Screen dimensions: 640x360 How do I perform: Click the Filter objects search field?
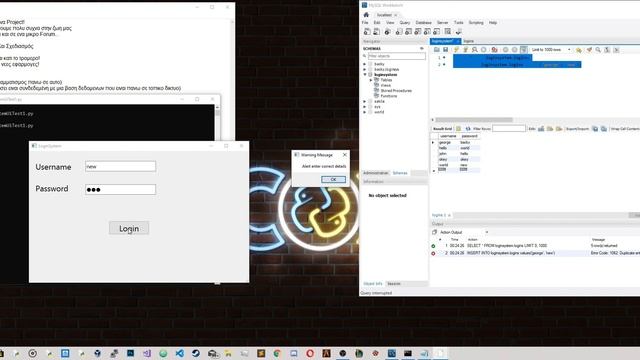(x=396, y=56)
